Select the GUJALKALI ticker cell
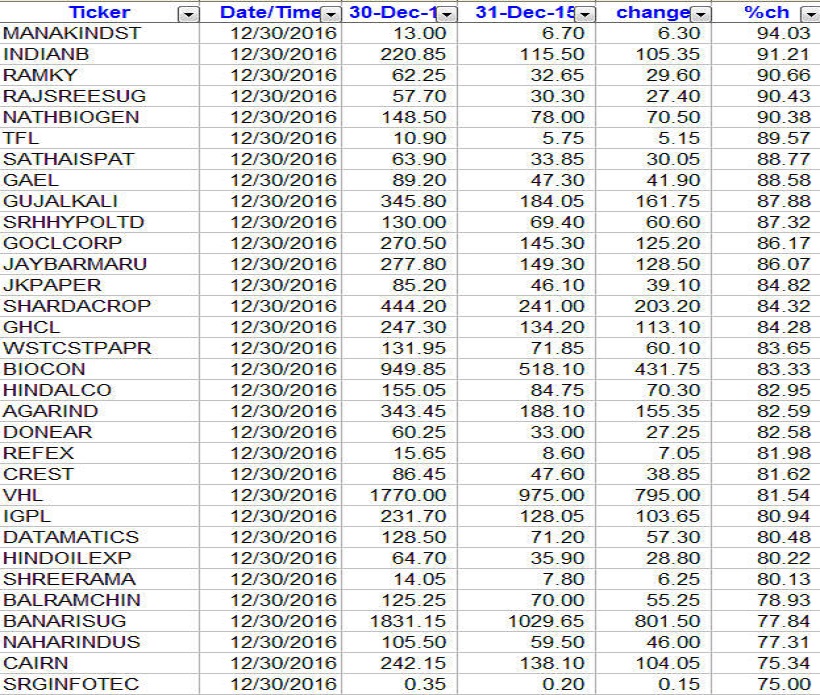The image size is (820, 695). (99, 201)
